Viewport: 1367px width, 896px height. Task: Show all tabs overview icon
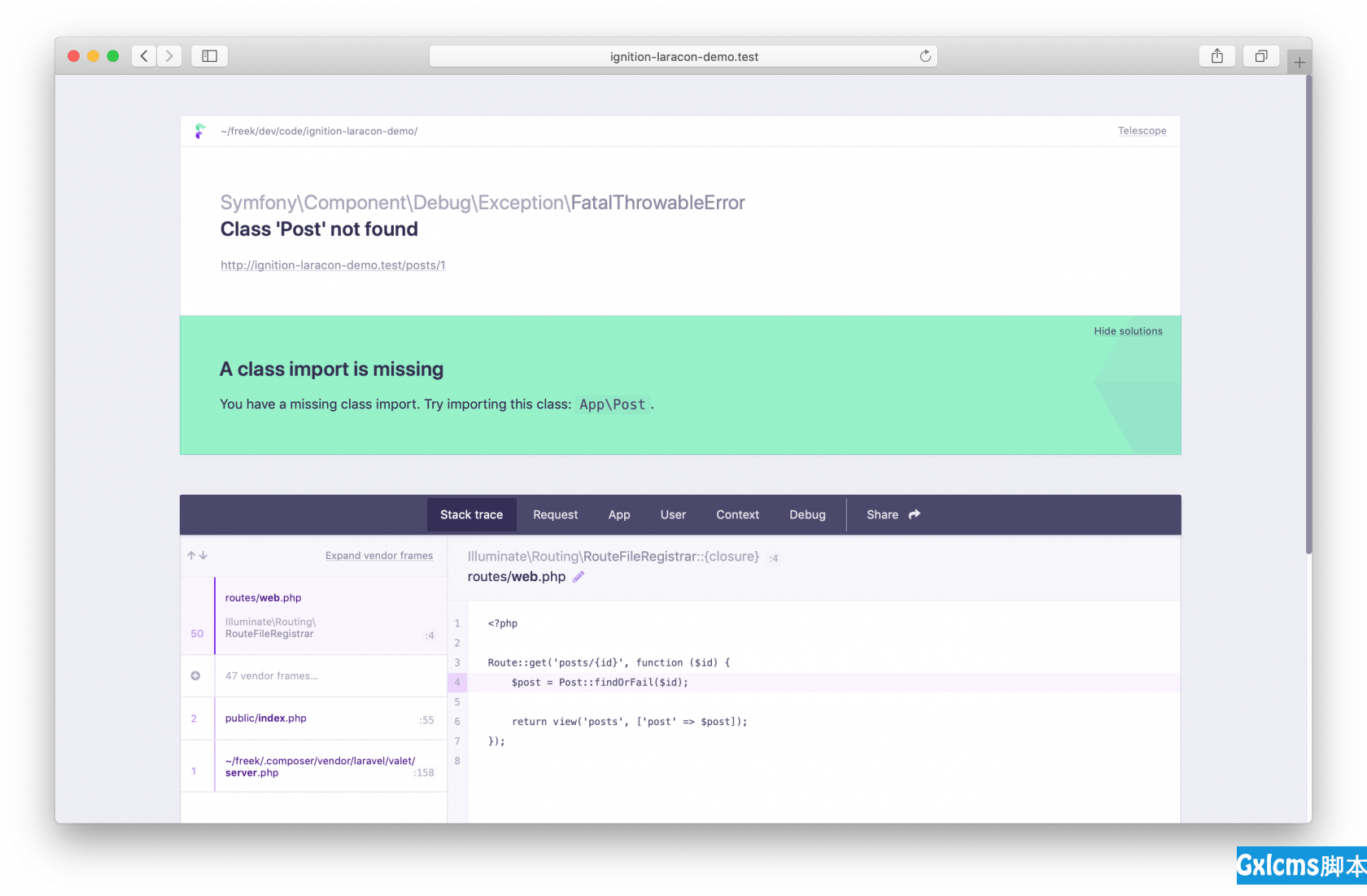(1260, 56)
